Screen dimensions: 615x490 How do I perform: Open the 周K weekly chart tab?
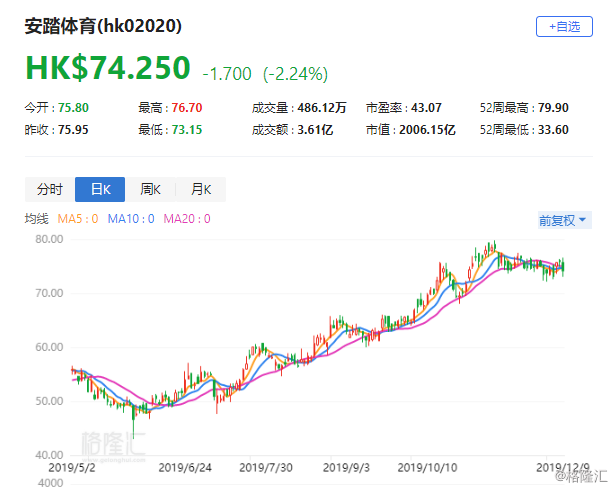150,189
